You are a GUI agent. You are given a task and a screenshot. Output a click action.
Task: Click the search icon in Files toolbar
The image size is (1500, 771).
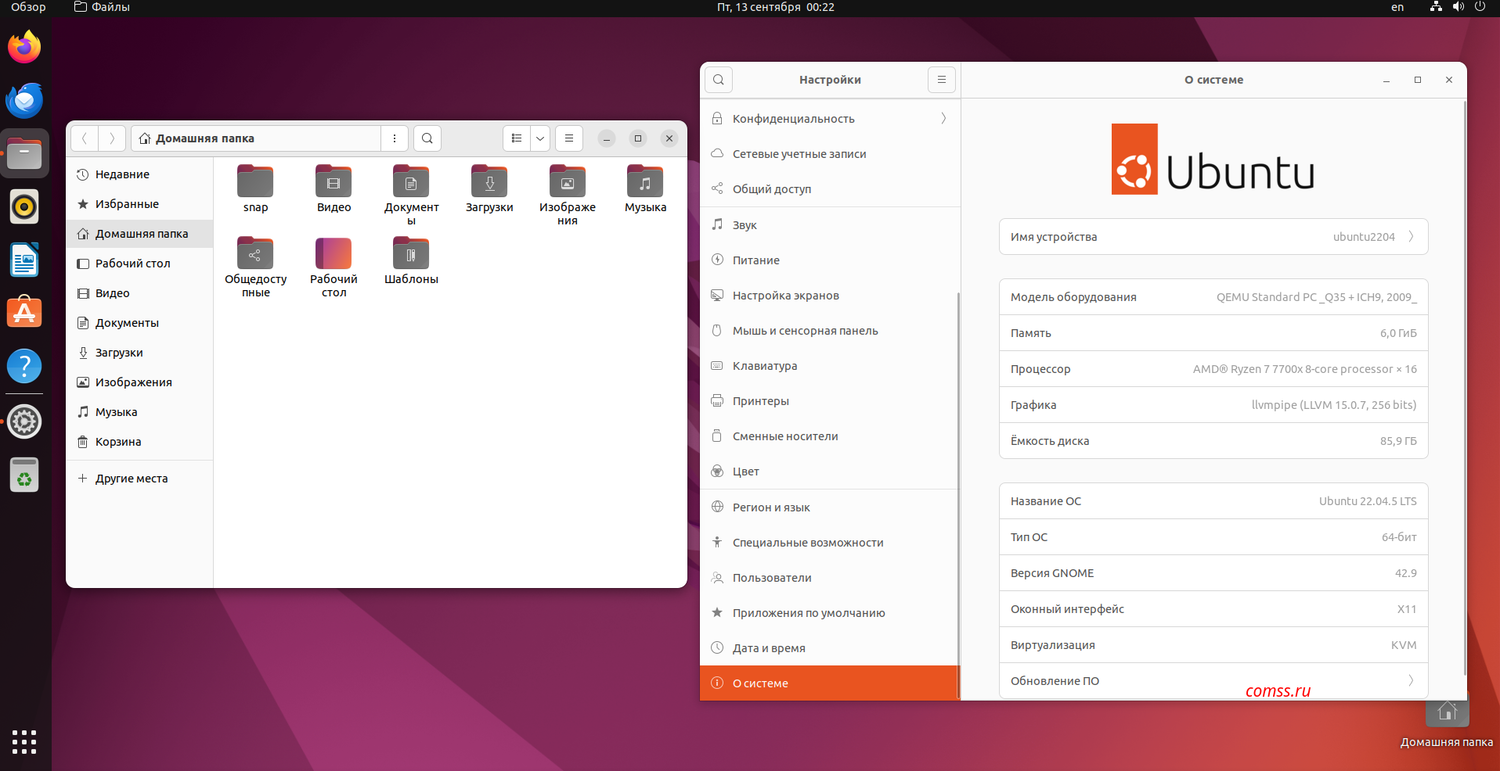tap(427, 138)
